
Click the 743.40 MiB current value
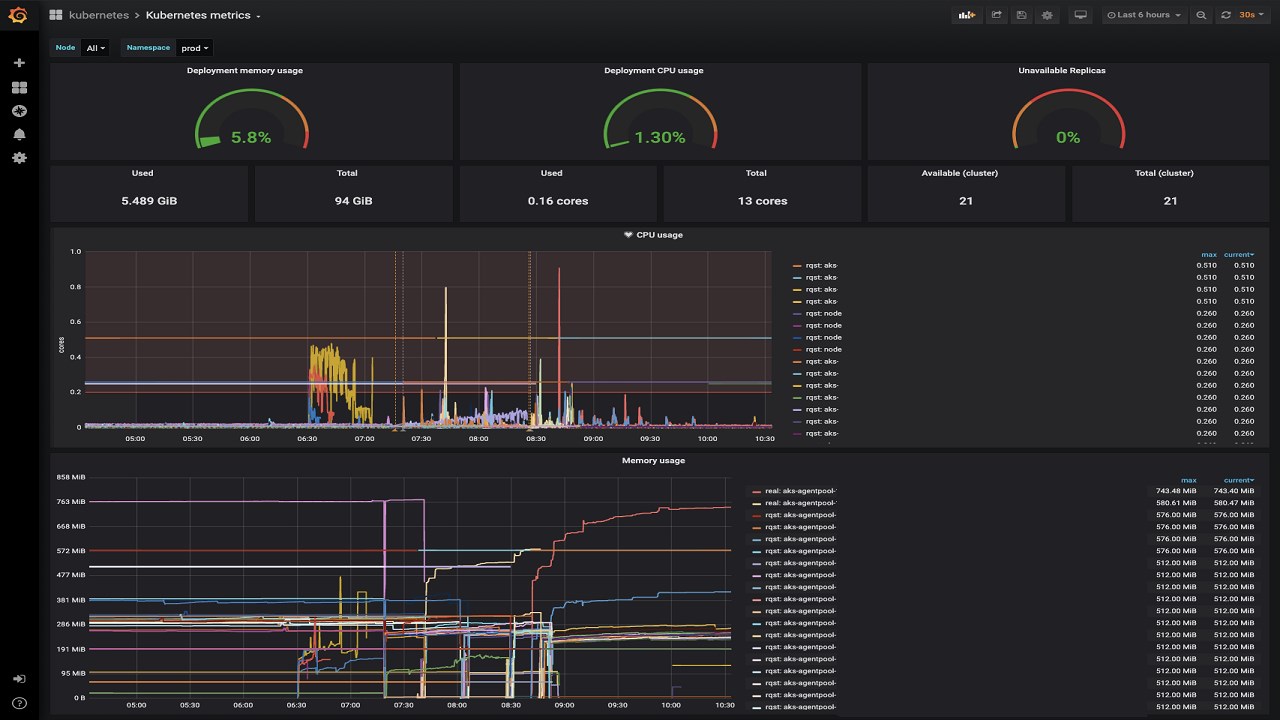point(1233,491)
